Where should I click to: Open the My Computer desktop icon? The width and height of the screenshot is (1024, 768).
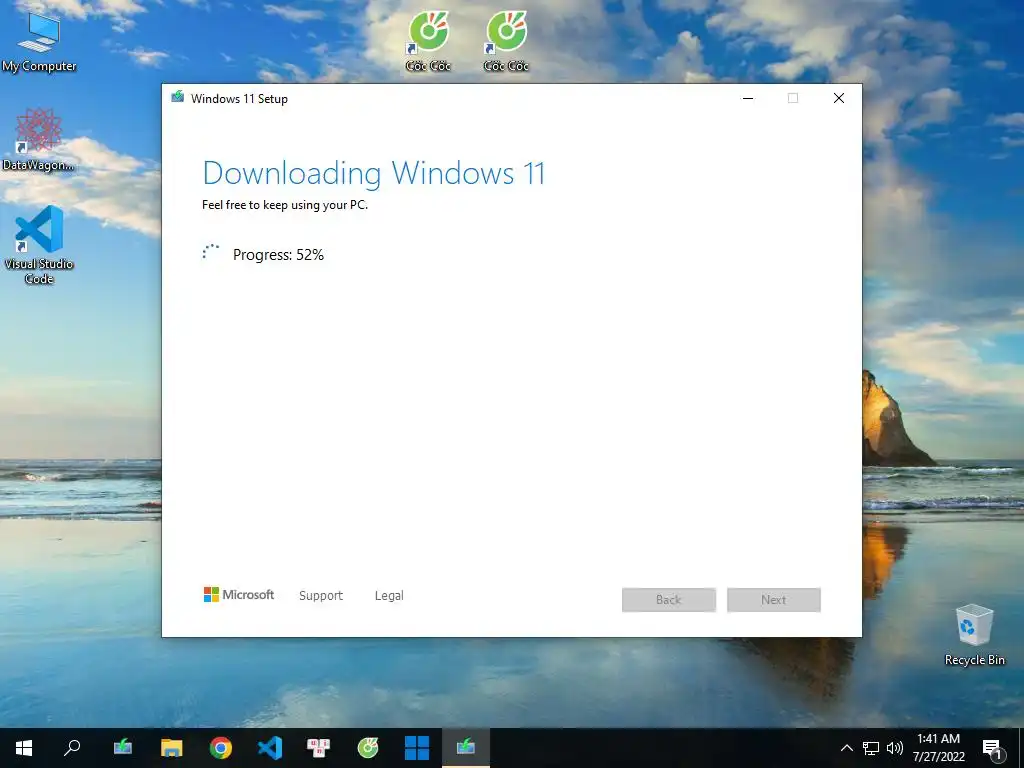(x=39, y=41)
